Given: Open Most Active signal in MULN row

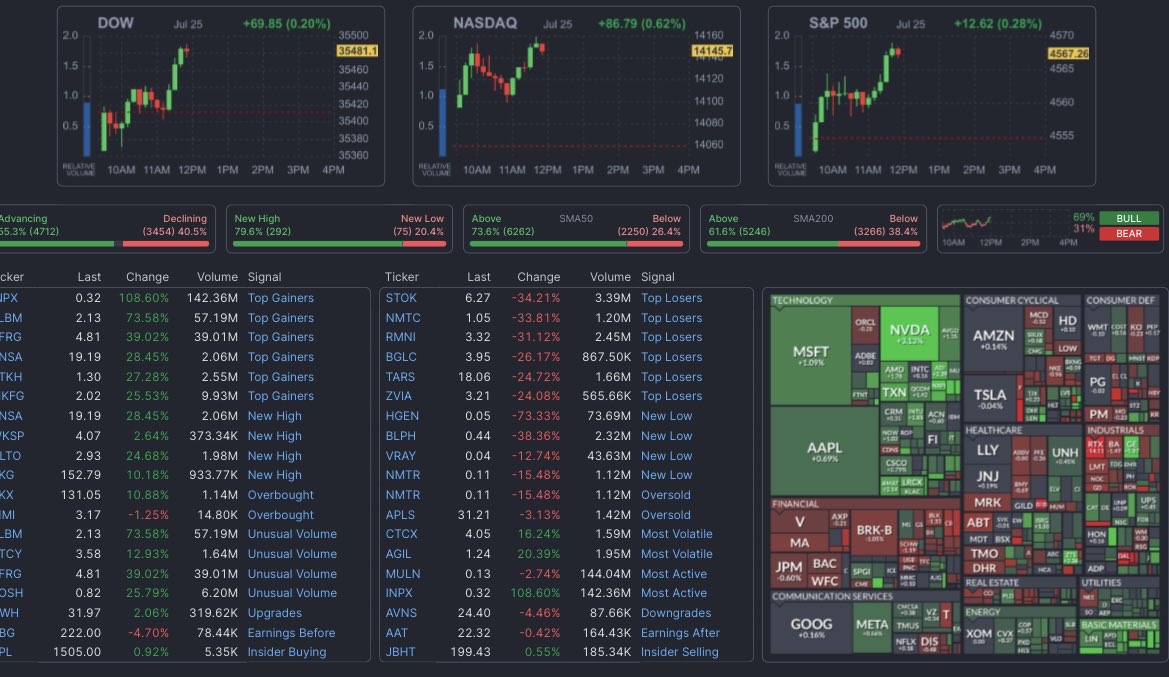Looking at the screenshot, I should click(674, 573).
